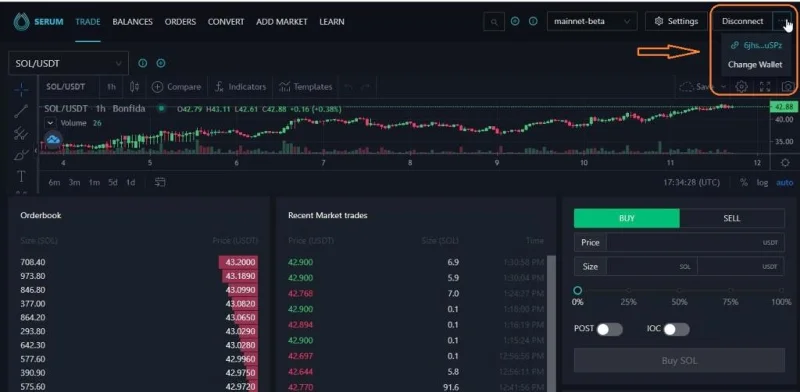
Task: Change the candlestick chart style
Action: [x=134, y=87]
